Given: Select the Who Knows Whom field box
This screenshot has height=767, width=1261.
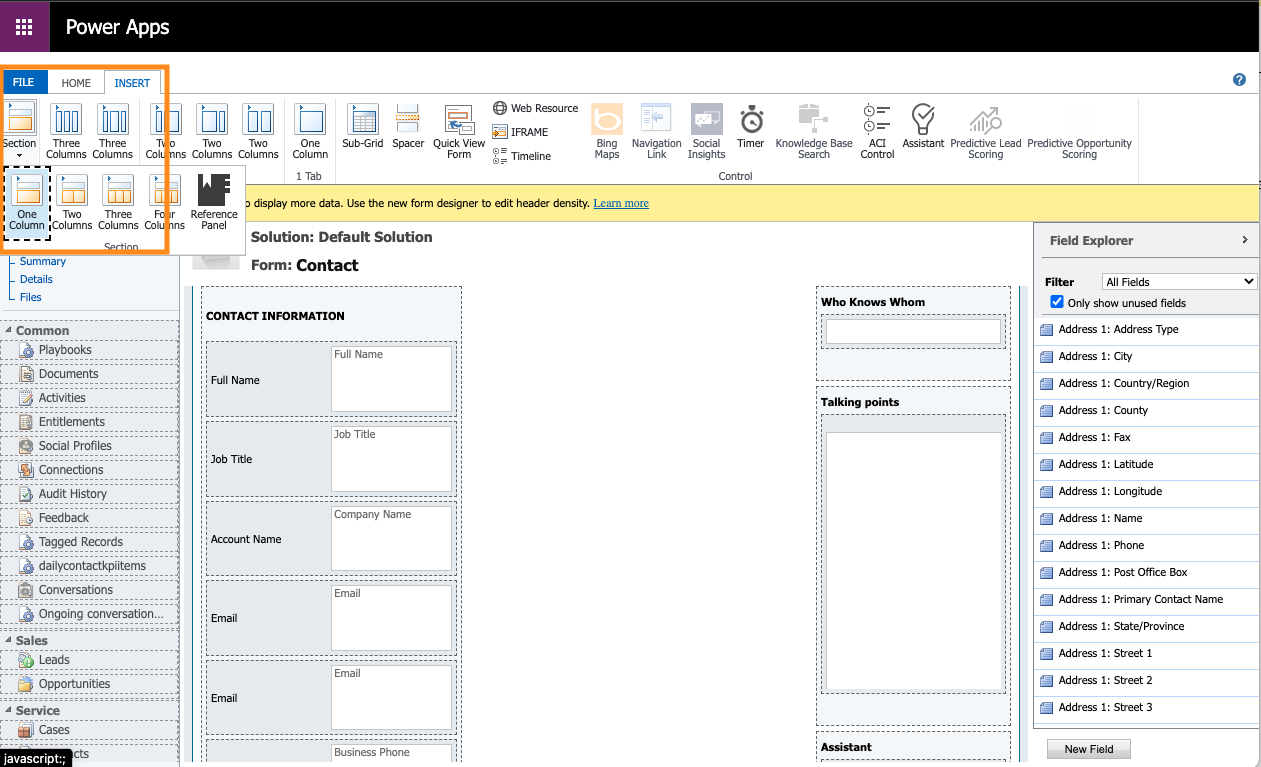Looking at the screenshot, I should (913, 331).
